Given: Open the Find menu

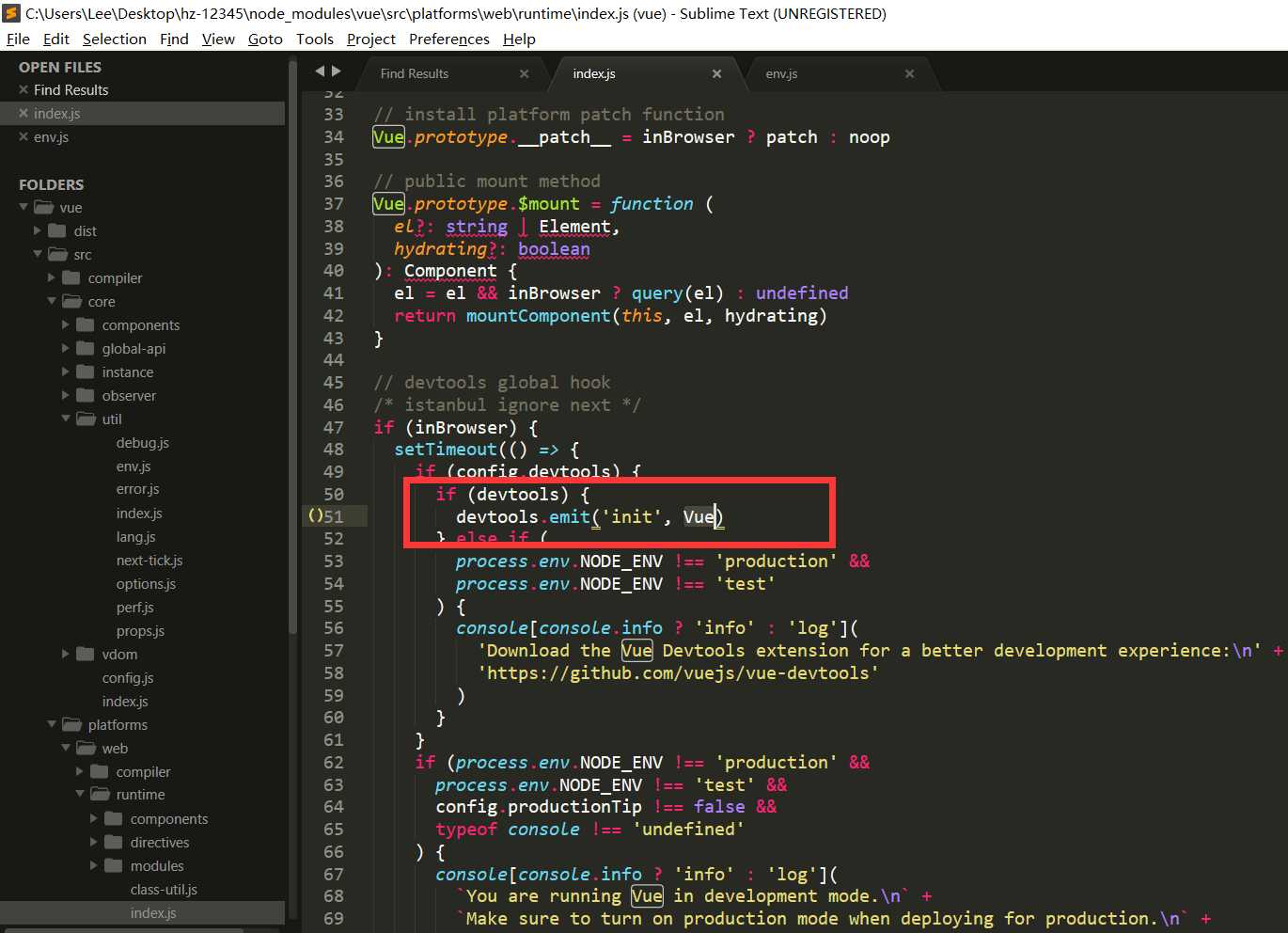Looking at the screenshot, I should pyautogui.click(x=174, y=39).
